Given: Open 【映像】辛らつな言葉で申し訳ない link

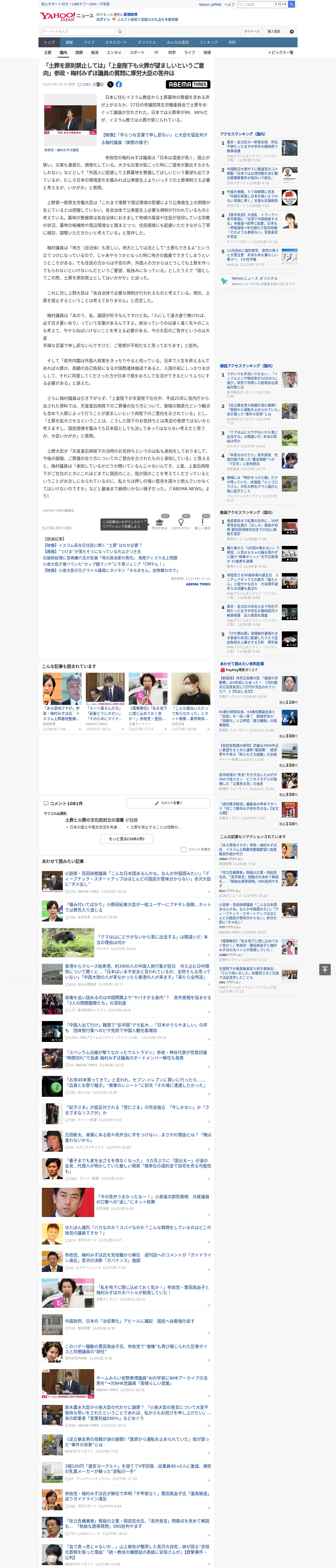Looking at the screenshot, I should coord(154,139).
